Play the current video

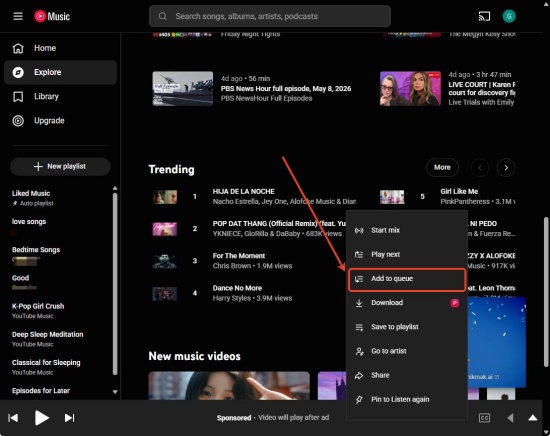point(41,418)
